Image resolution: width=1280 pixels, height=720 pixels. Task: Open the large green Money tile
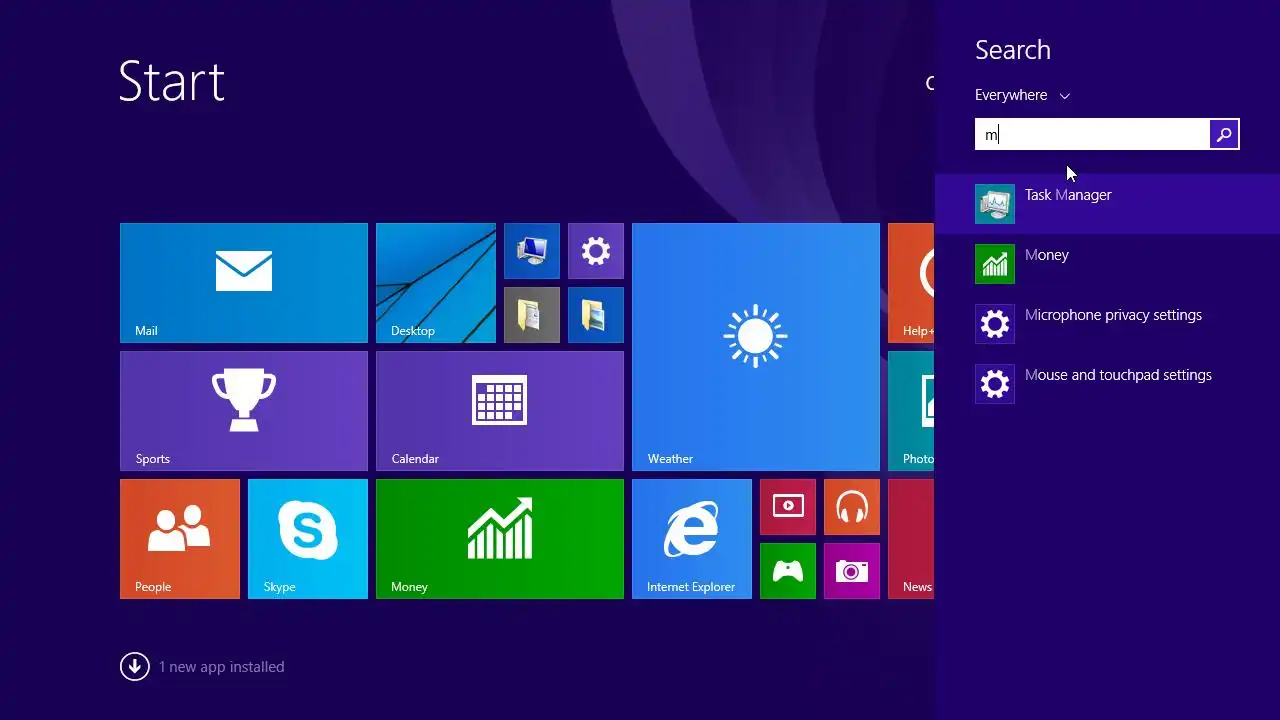point(500,539)
